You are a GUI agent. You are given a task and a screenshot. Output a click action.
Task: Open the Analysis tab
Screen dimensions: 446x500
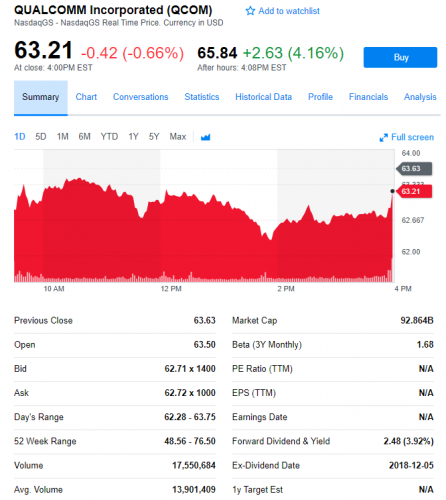(x=420, y=97)
